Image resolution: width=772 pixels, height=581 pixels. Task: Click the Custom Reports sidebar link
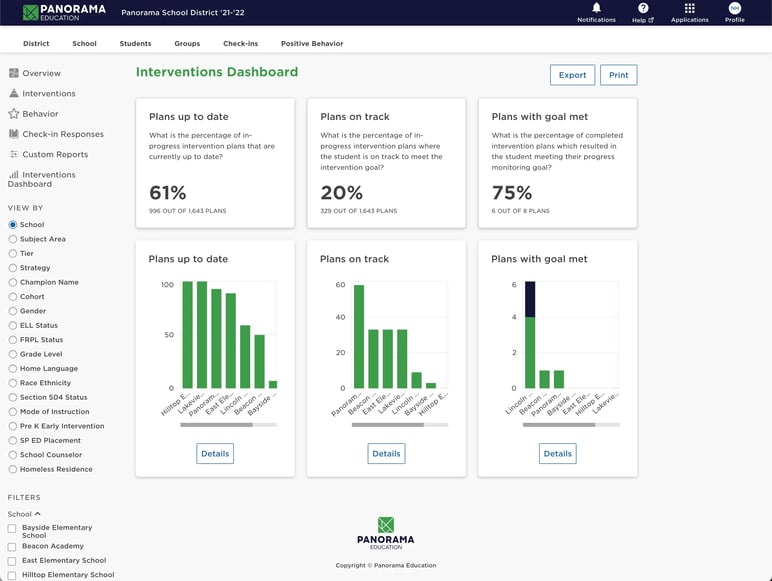pos(55,154)
